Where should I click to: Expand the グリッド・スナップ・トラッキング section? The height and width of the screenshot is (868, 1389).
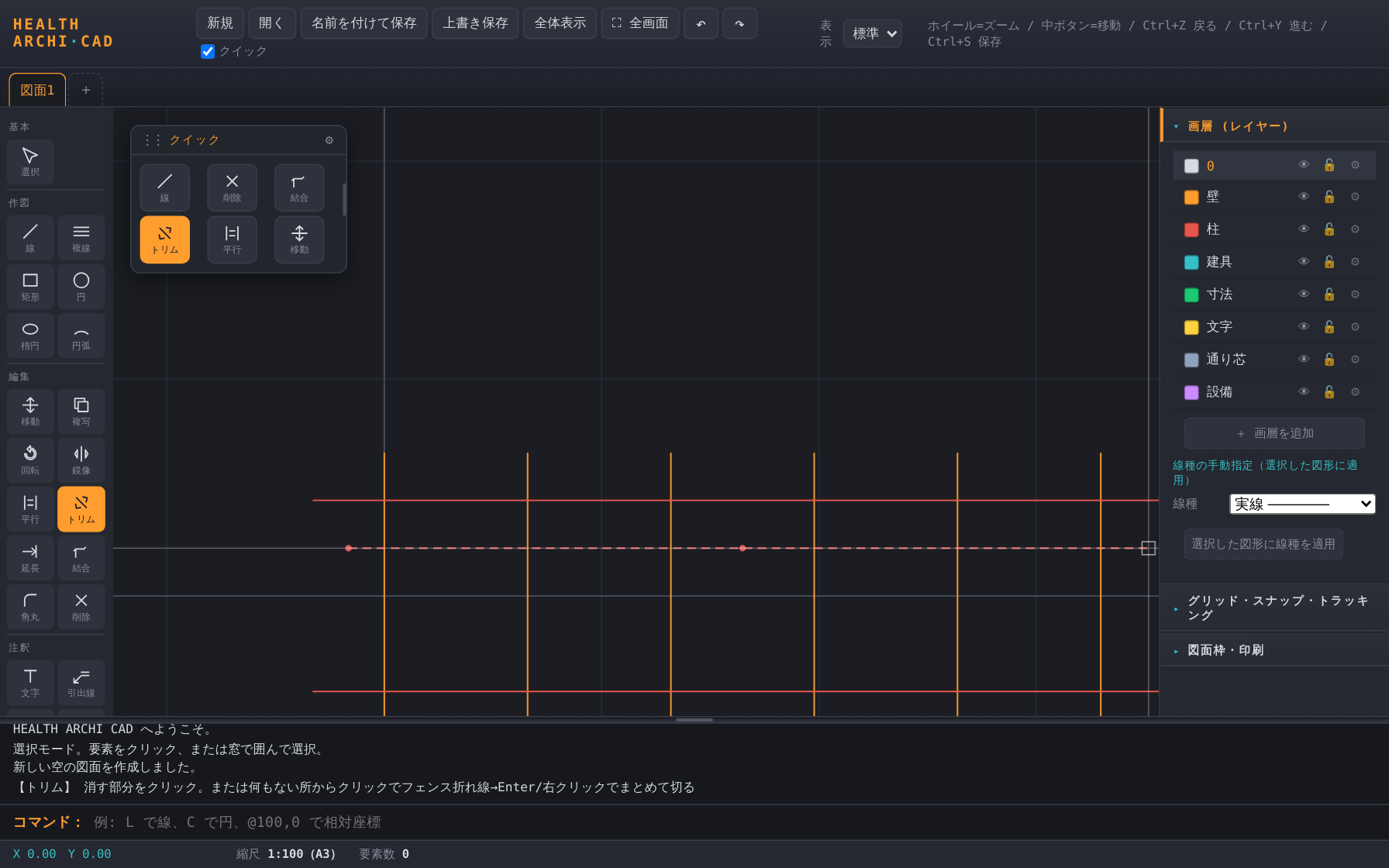[1274, 608]
